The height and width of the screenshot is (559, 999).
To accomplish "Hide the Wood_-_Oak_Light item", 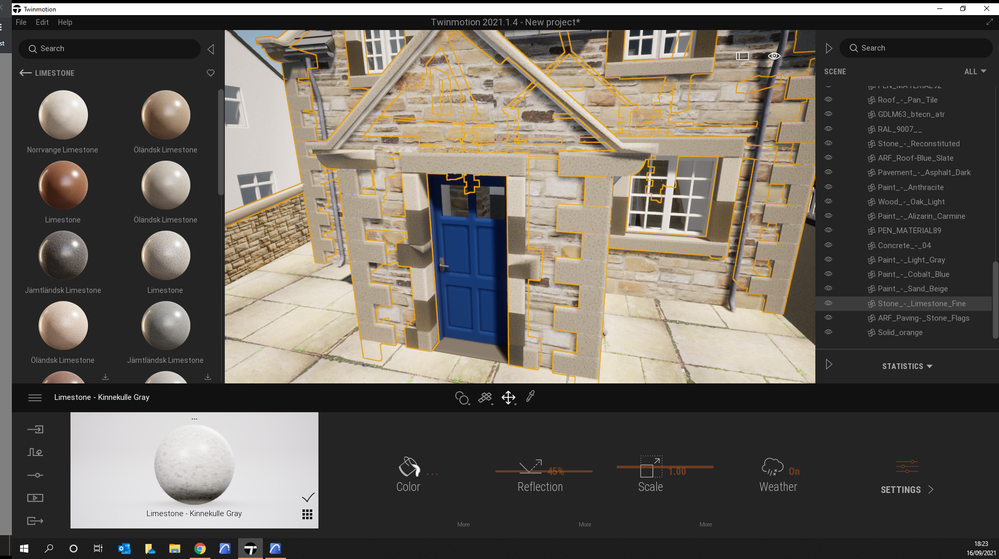I will [828, 201].
